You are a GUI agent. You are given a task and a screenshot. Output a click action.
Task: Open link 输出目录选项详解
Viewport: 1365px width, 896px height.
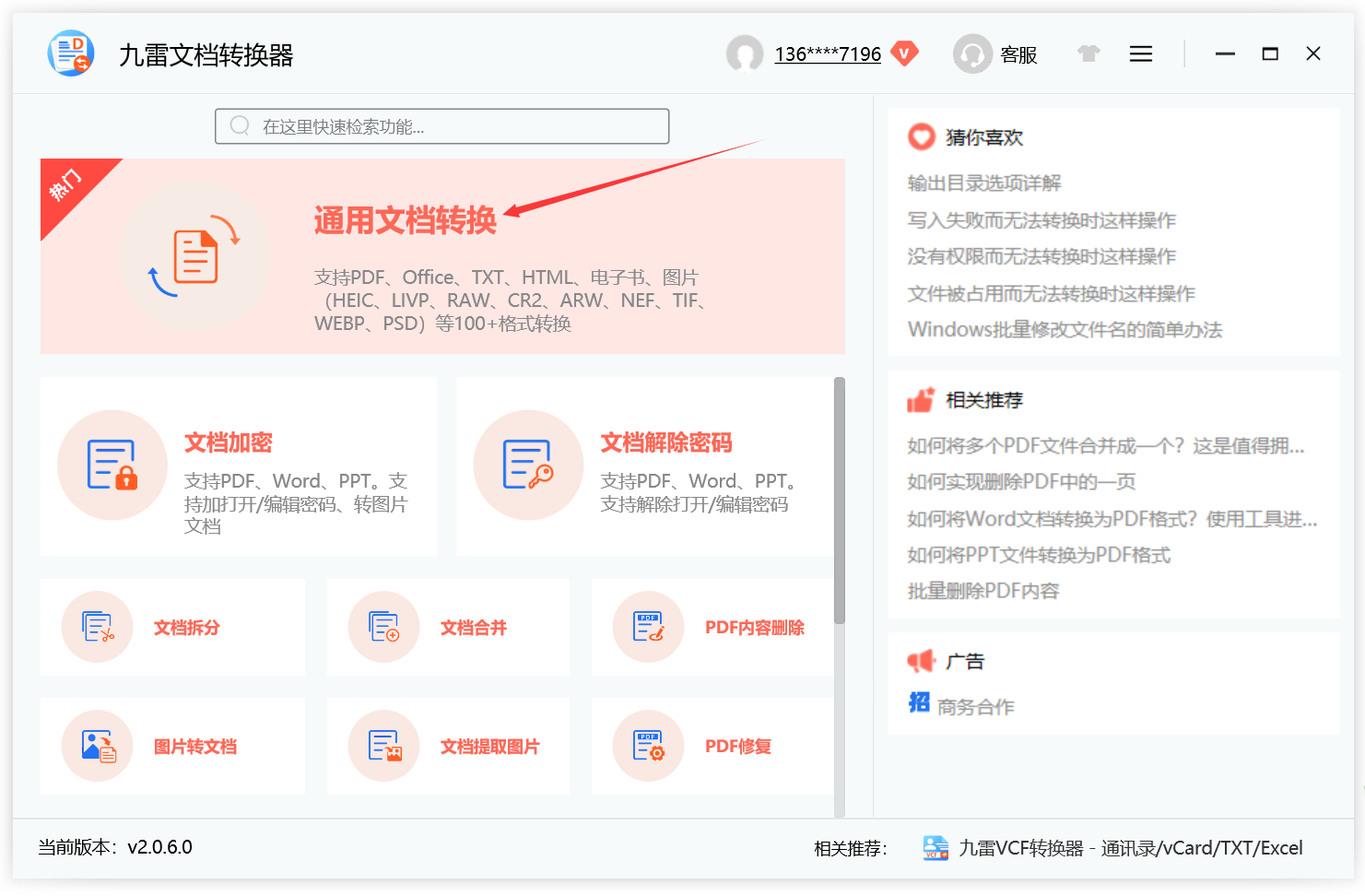tap(984, 183)
